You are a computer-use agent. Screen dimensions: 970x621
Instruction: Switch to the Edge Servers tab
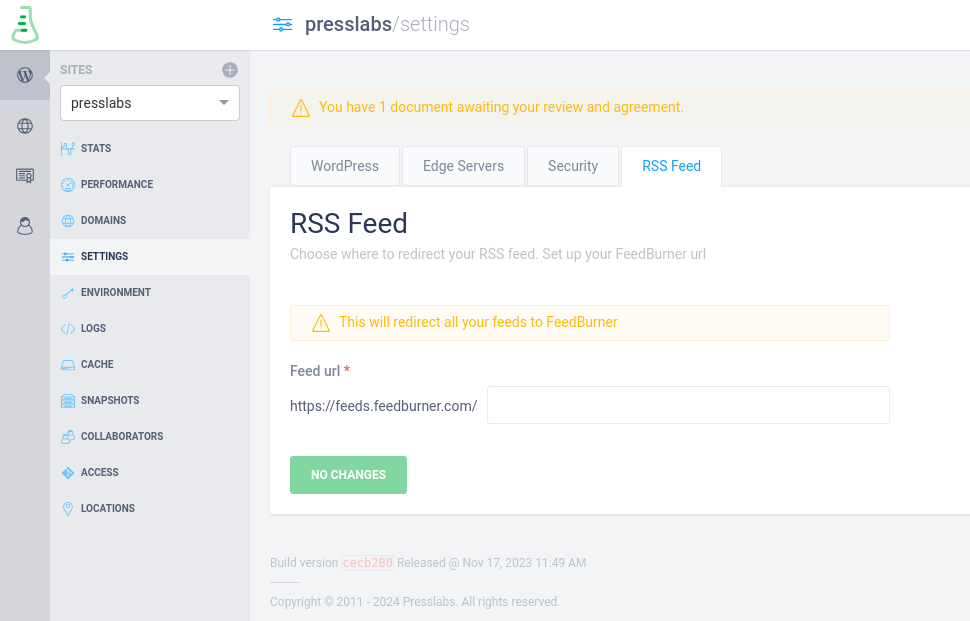pyautogui.click(x=463, y=166)
